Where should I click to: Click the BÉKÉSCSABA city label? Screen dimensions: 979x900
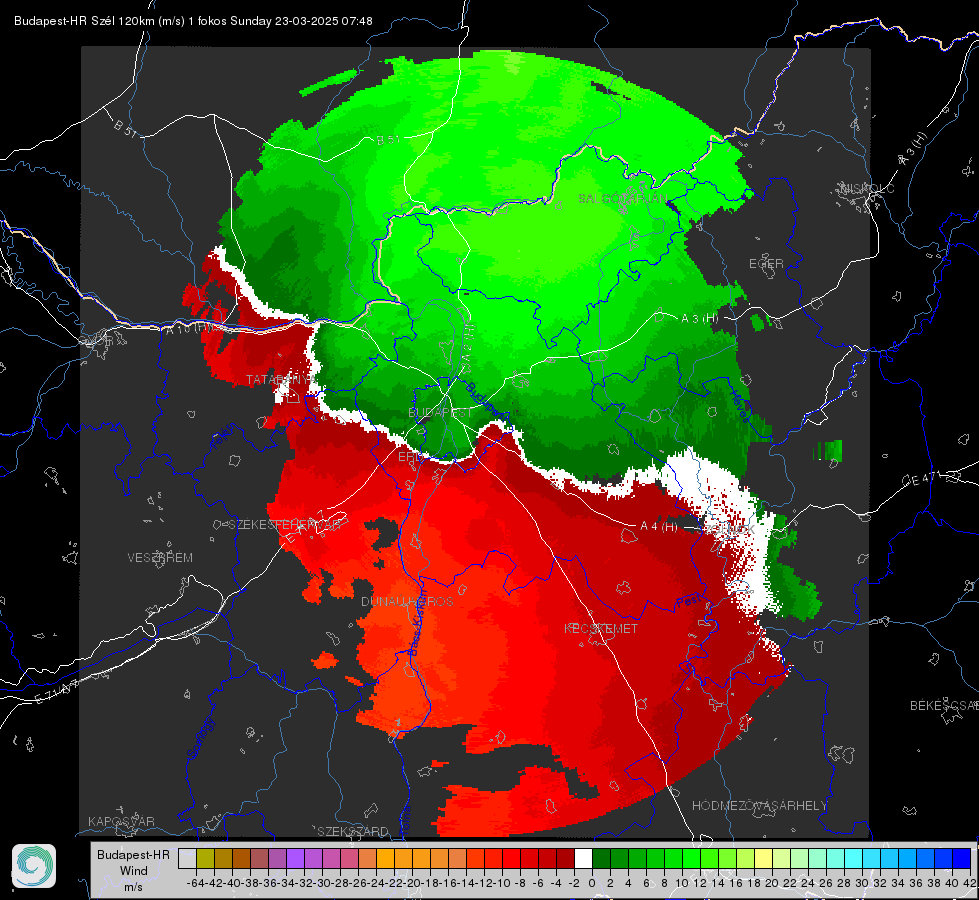pyautogui.click(x=944, y=706)
